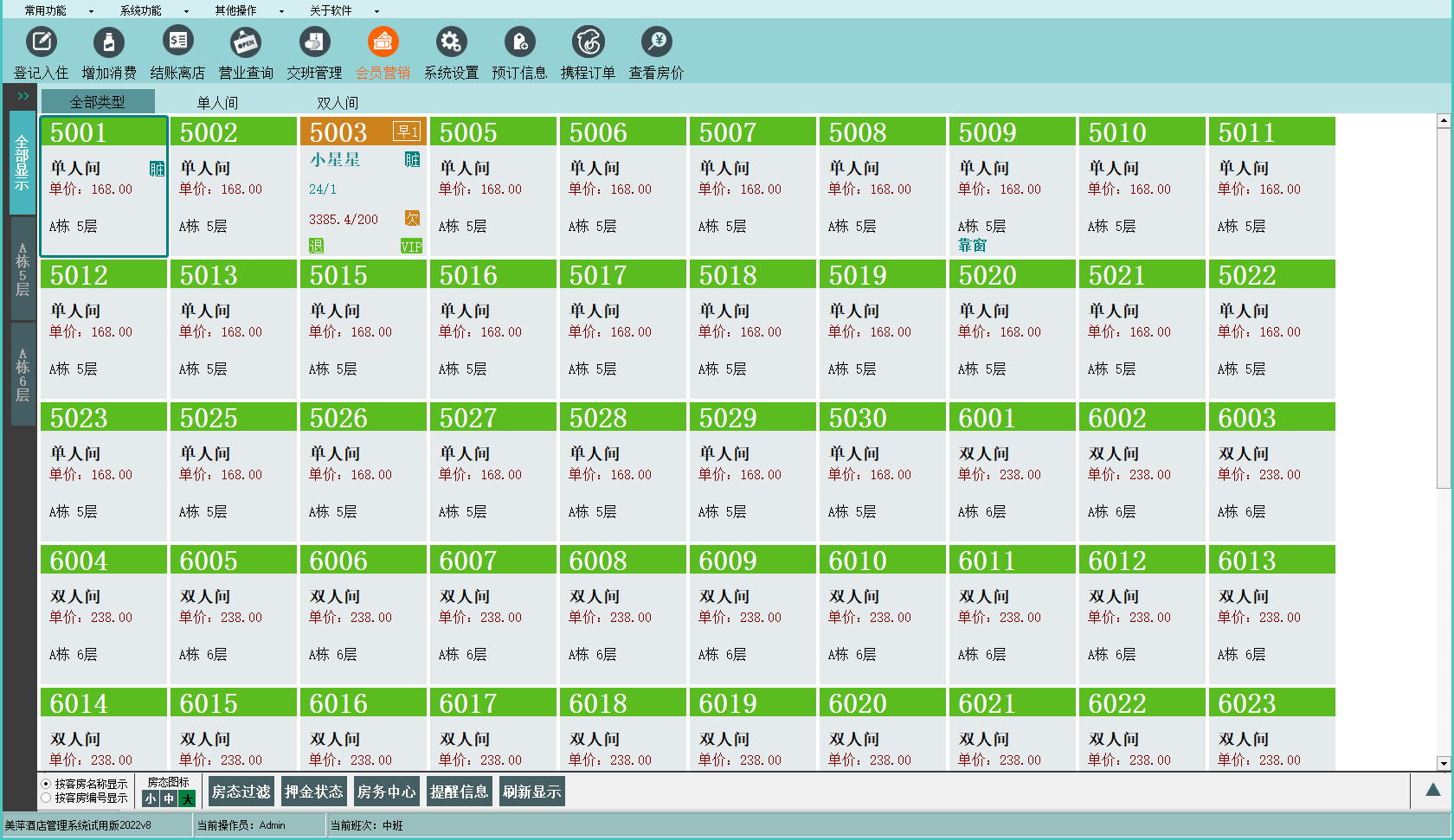Switch room icon size to 小
This screenshot has height=840, width=1454.
tap(151, 799)
